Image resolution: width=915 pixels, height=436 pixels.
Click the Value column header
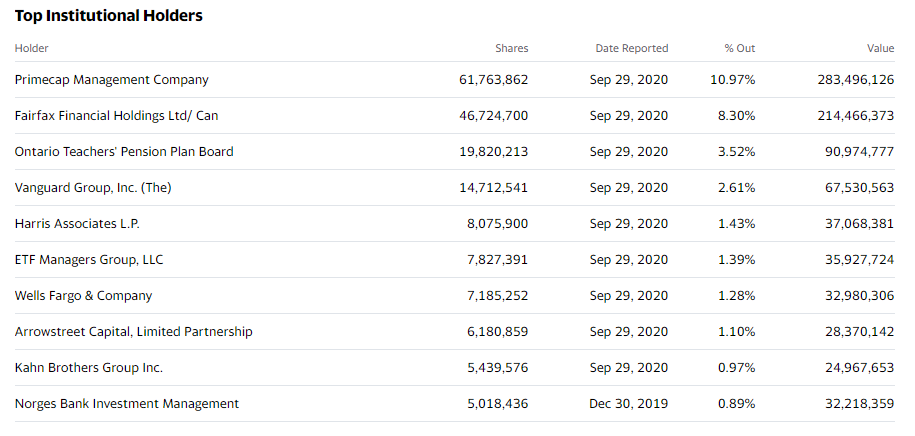880,48
